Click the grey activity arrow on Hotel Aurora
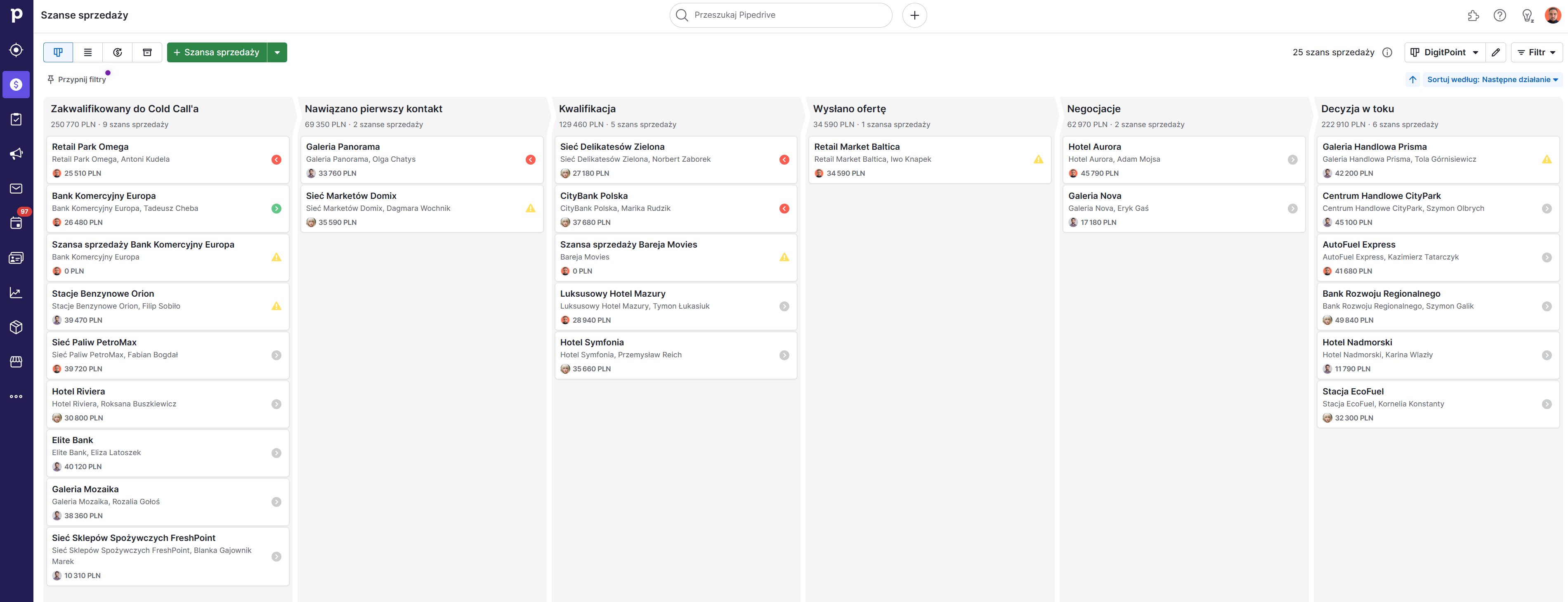 [x=1292, y=160]
